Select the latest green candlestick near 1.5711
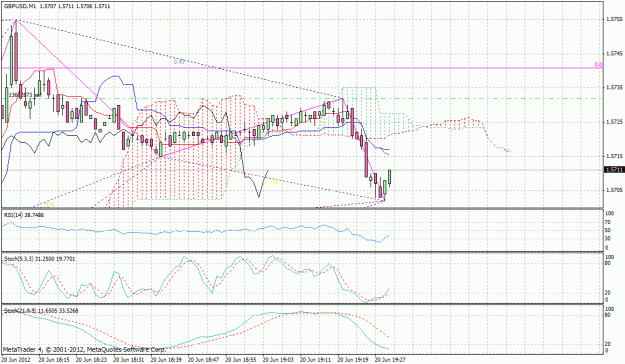This screenshot has width=625, height=364. point(389,177)
